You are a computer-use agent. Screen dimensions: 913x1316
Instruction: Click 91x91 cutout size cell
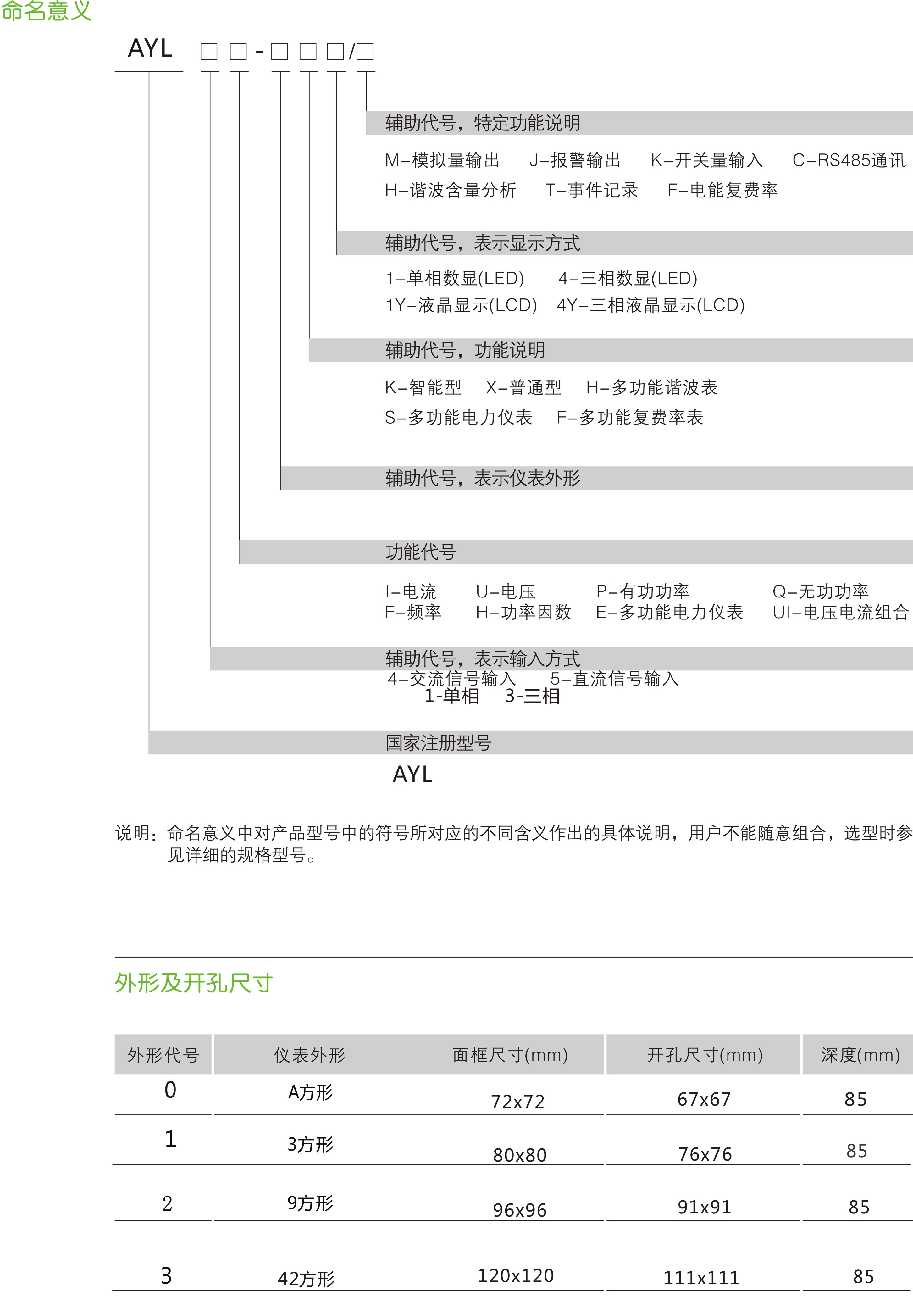tap(704, 1208)
